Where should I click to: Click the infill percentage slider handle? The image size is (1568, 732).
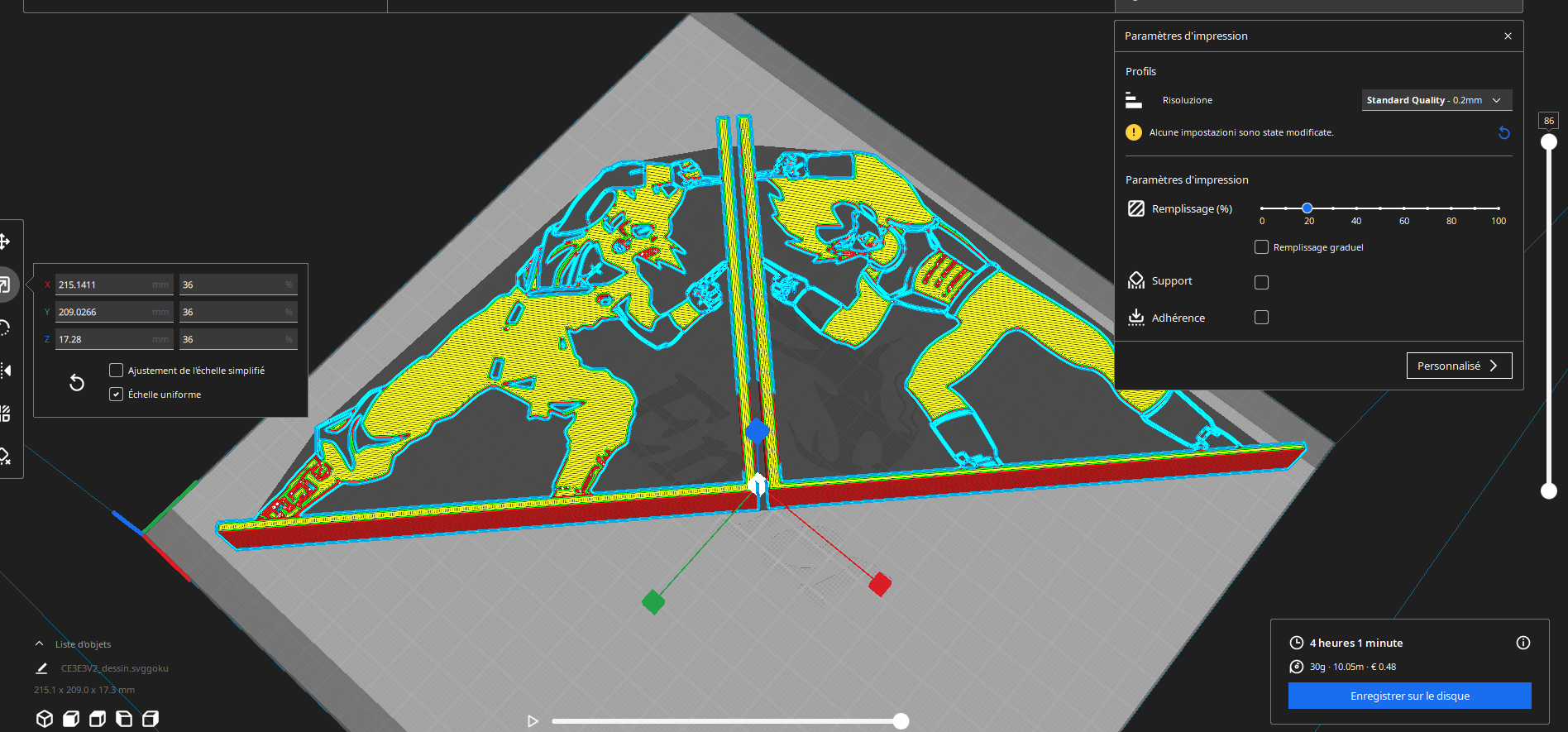(x=1307, y=208)
